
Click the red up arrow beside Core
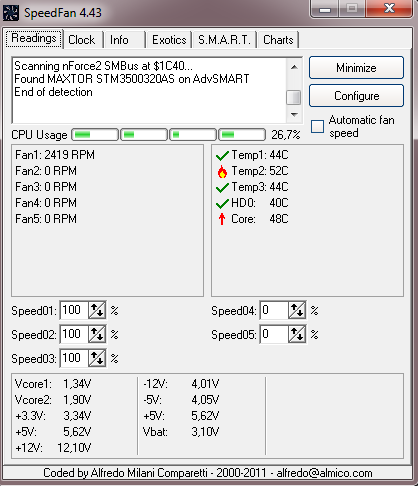tap(222, 219)
